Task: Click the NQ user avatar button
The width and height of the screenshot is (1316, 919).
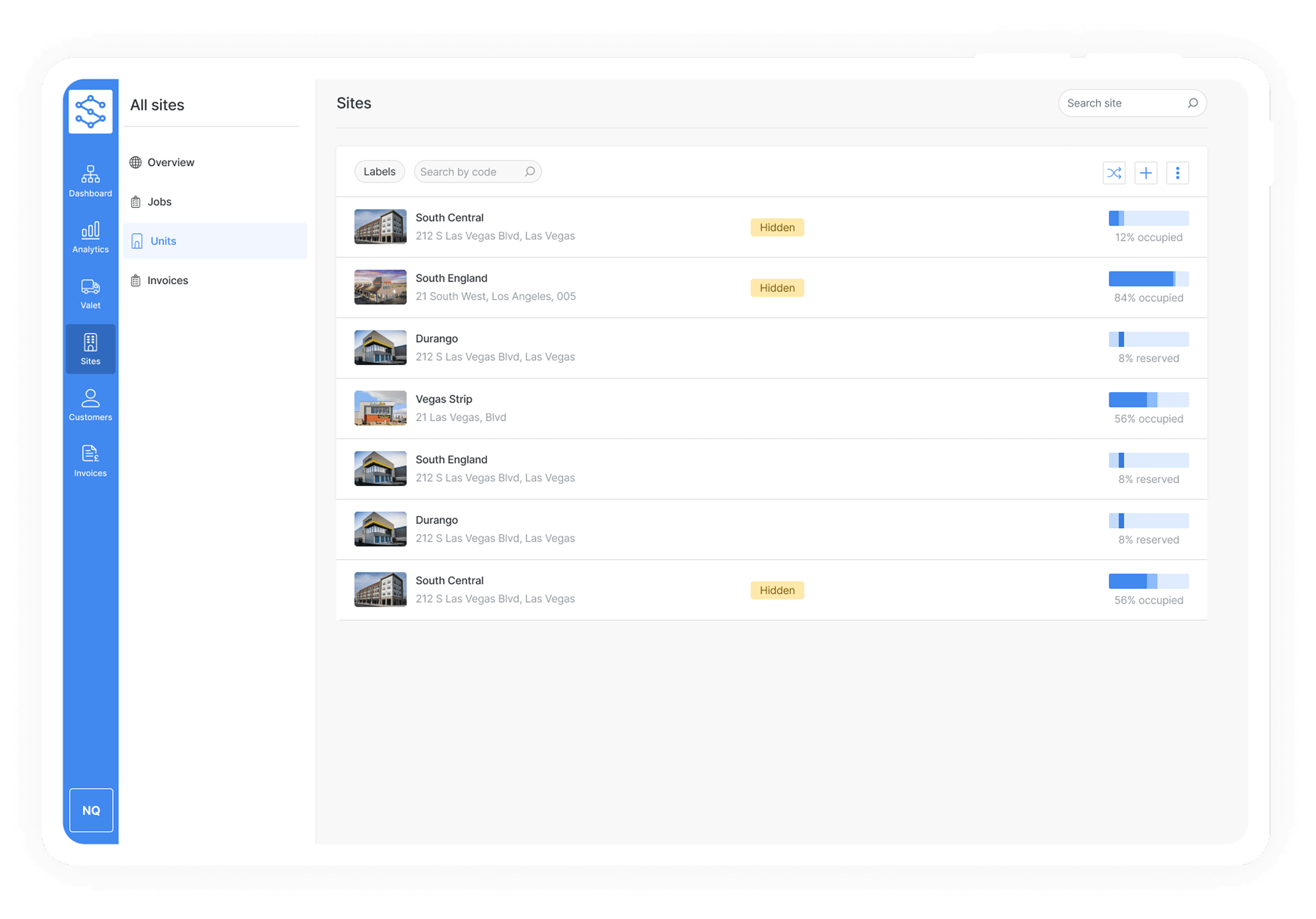Action: pos(91,809)
